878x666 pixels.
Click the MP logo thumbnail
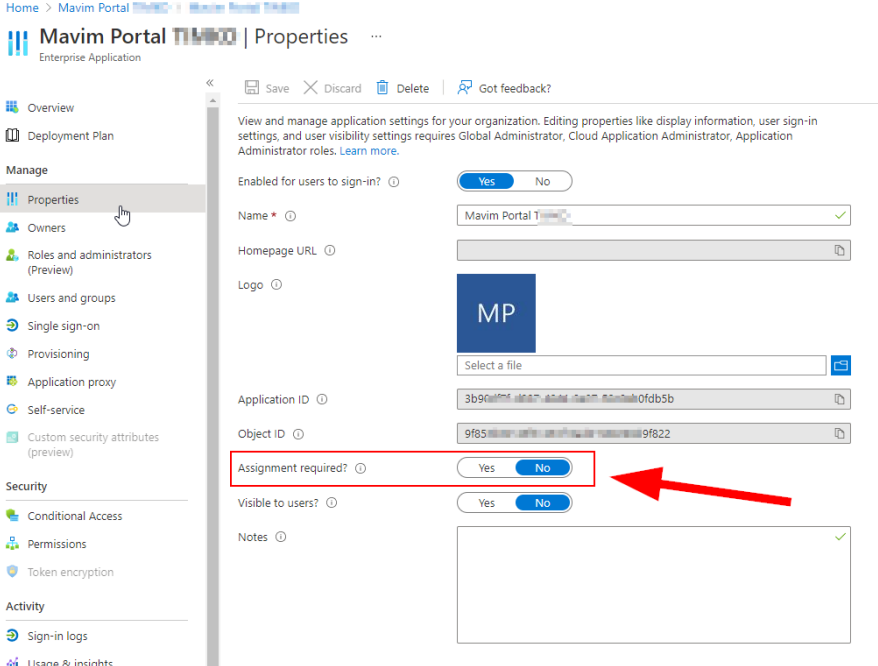[x=496, y=313]
